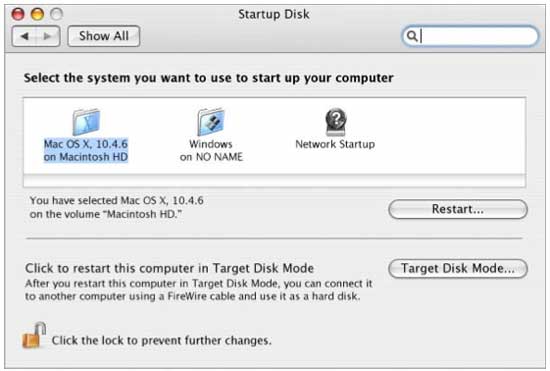550x371 pixels.
Task: Focus the search input field
Action: click(x=470, y=36)
